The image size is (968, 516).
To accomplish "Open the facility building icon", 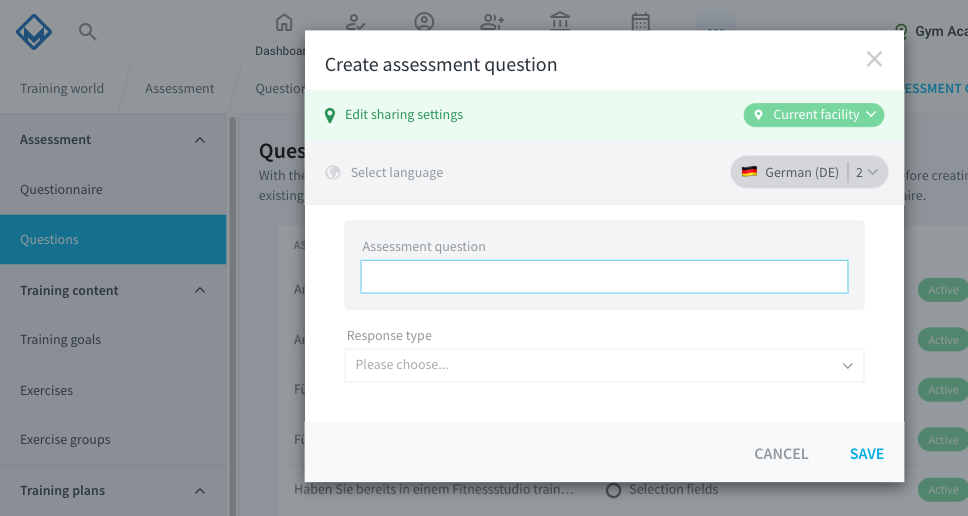I will click(560, 22).
